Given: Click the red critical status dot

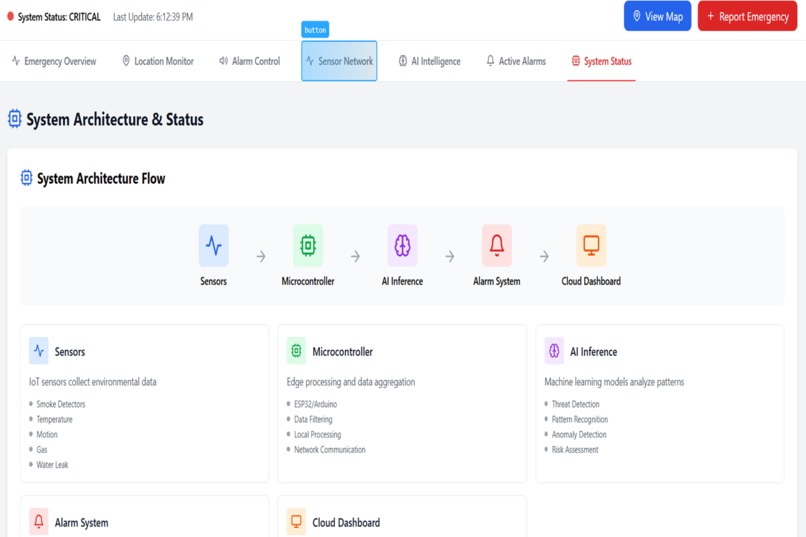Looking at the screenshot, I should coord(10,16).
